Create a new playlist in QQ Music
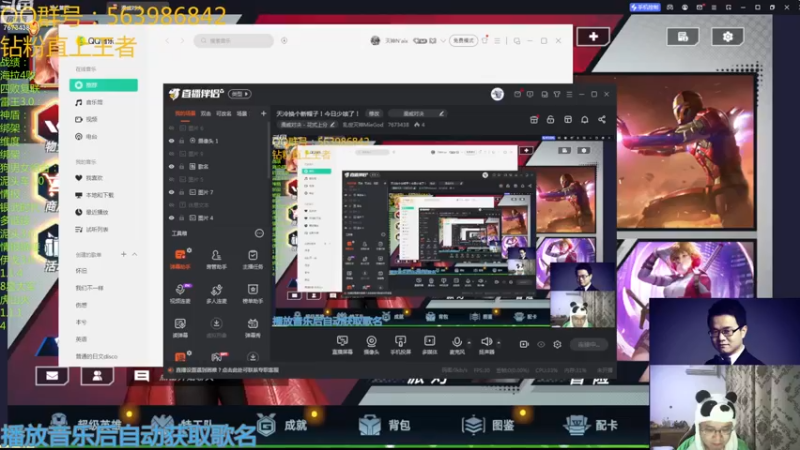Viewport: 800px width, 450px height. 123,254
